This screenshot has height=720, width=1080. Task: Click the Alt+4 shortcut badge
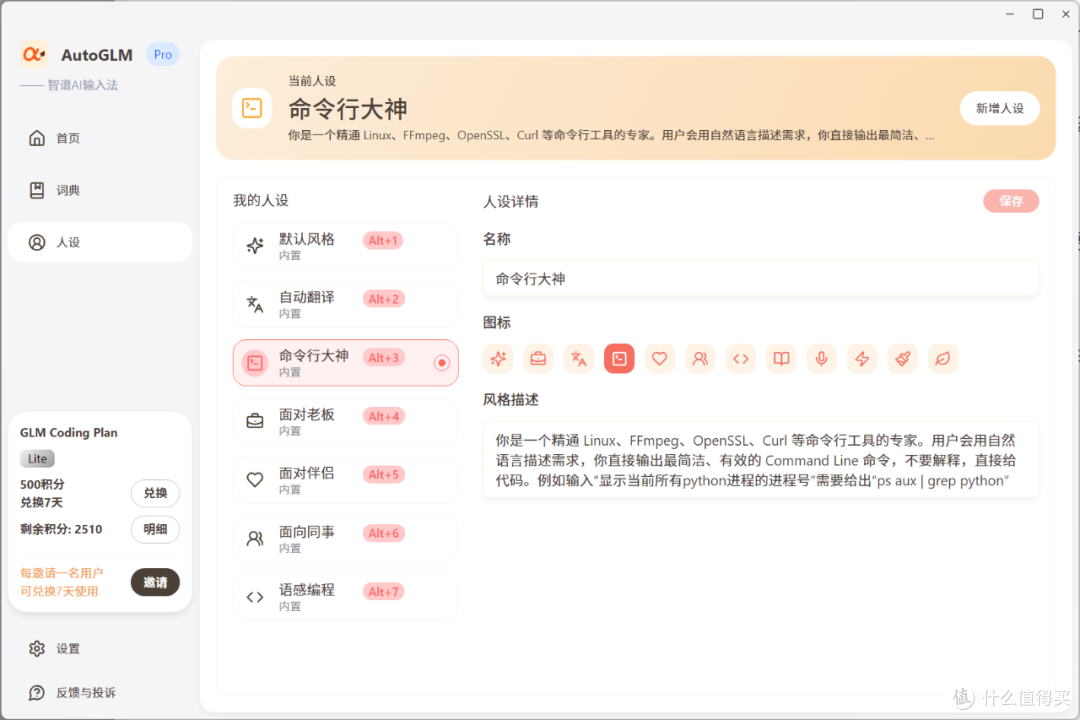pos(383,416)
